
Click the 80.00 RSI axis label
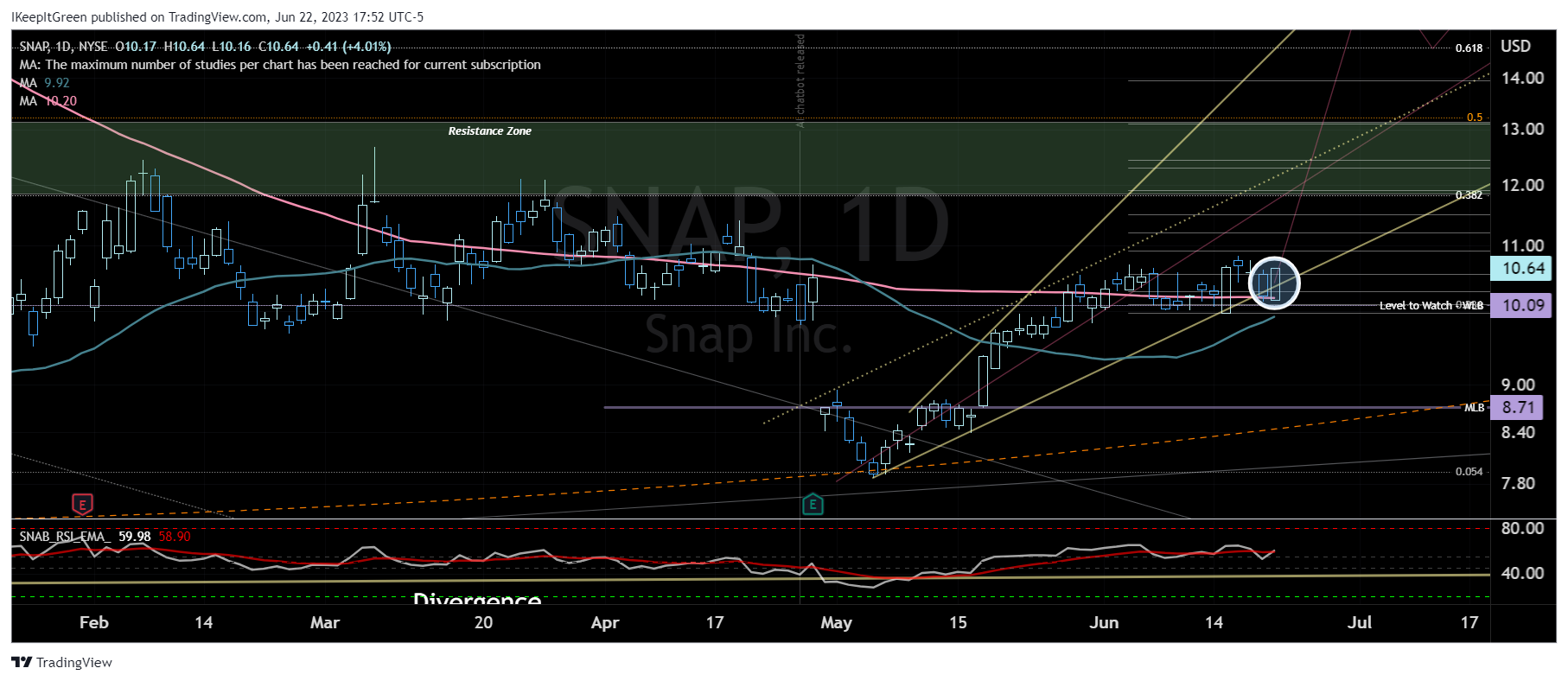(1522, 528)
